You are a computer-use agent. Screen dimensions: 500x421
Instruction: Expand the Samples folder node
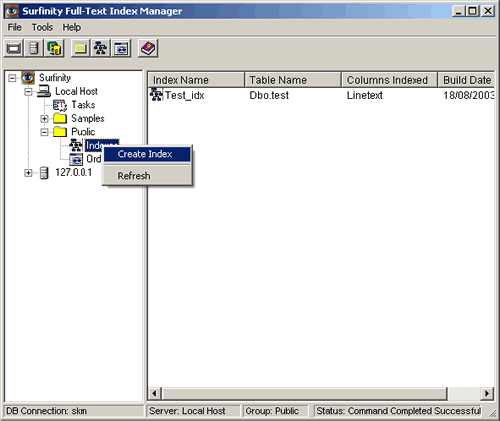coord(44,119)
